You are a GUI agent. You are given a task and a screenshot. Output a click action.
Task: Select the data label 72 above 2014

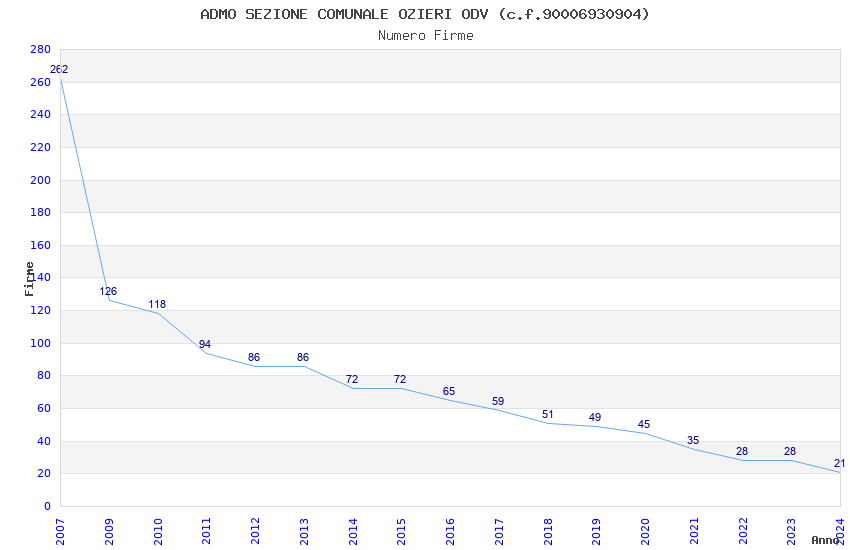pyautogui.click(x=352, y=380)
